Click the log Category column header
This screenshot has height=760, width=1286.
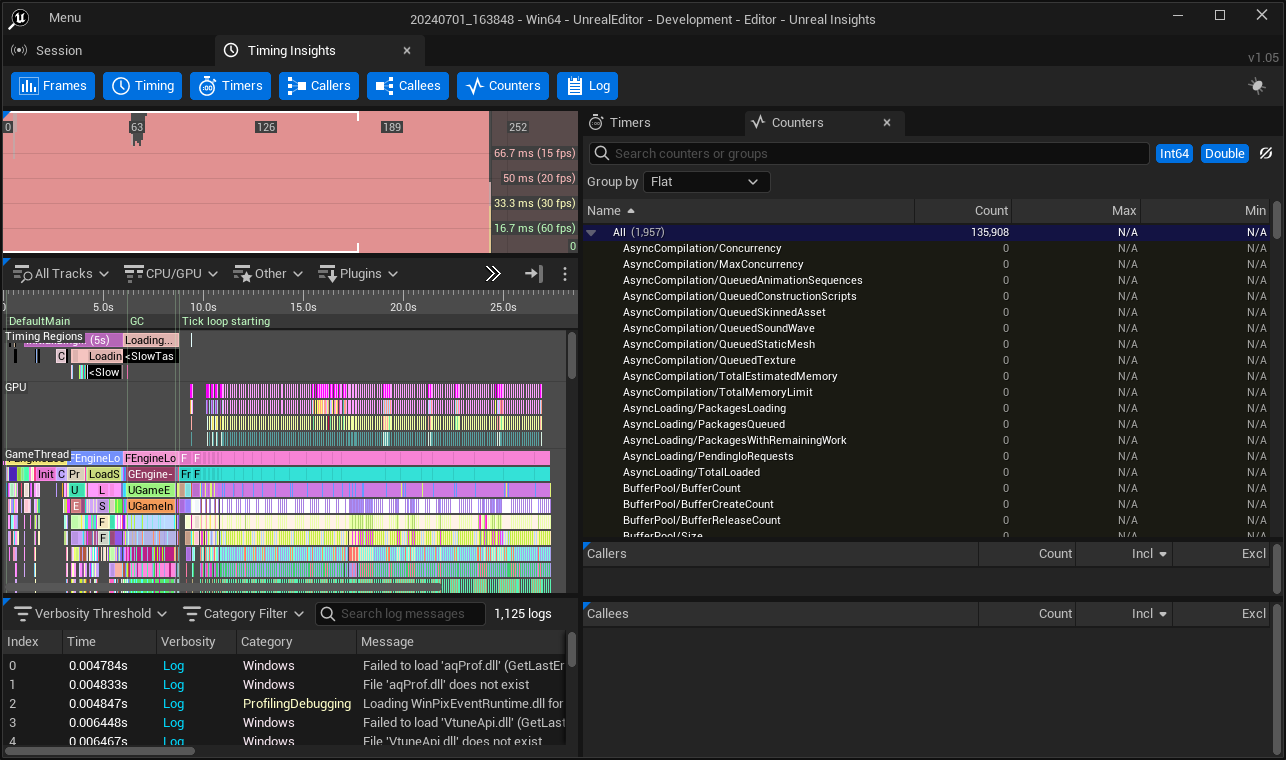coord(296,641)
